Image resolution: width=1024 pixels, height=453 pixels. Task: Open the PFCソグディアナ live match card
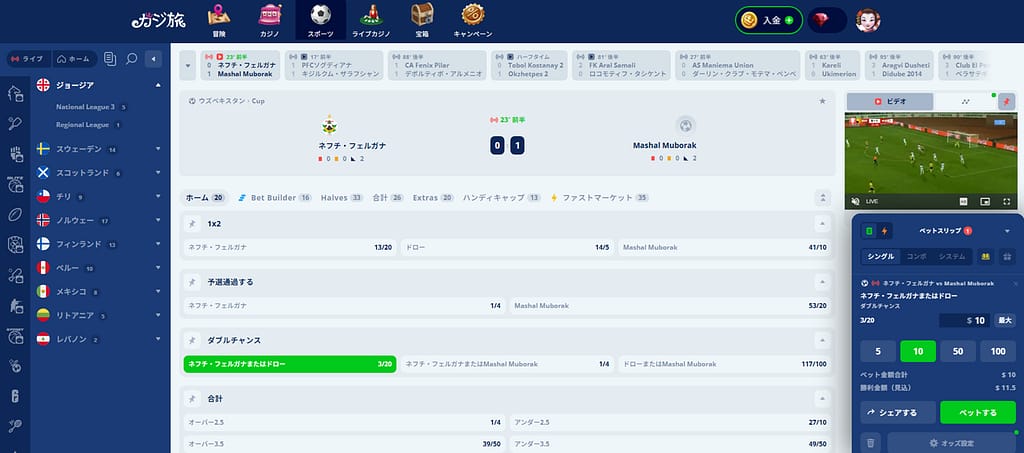[334, 65]
